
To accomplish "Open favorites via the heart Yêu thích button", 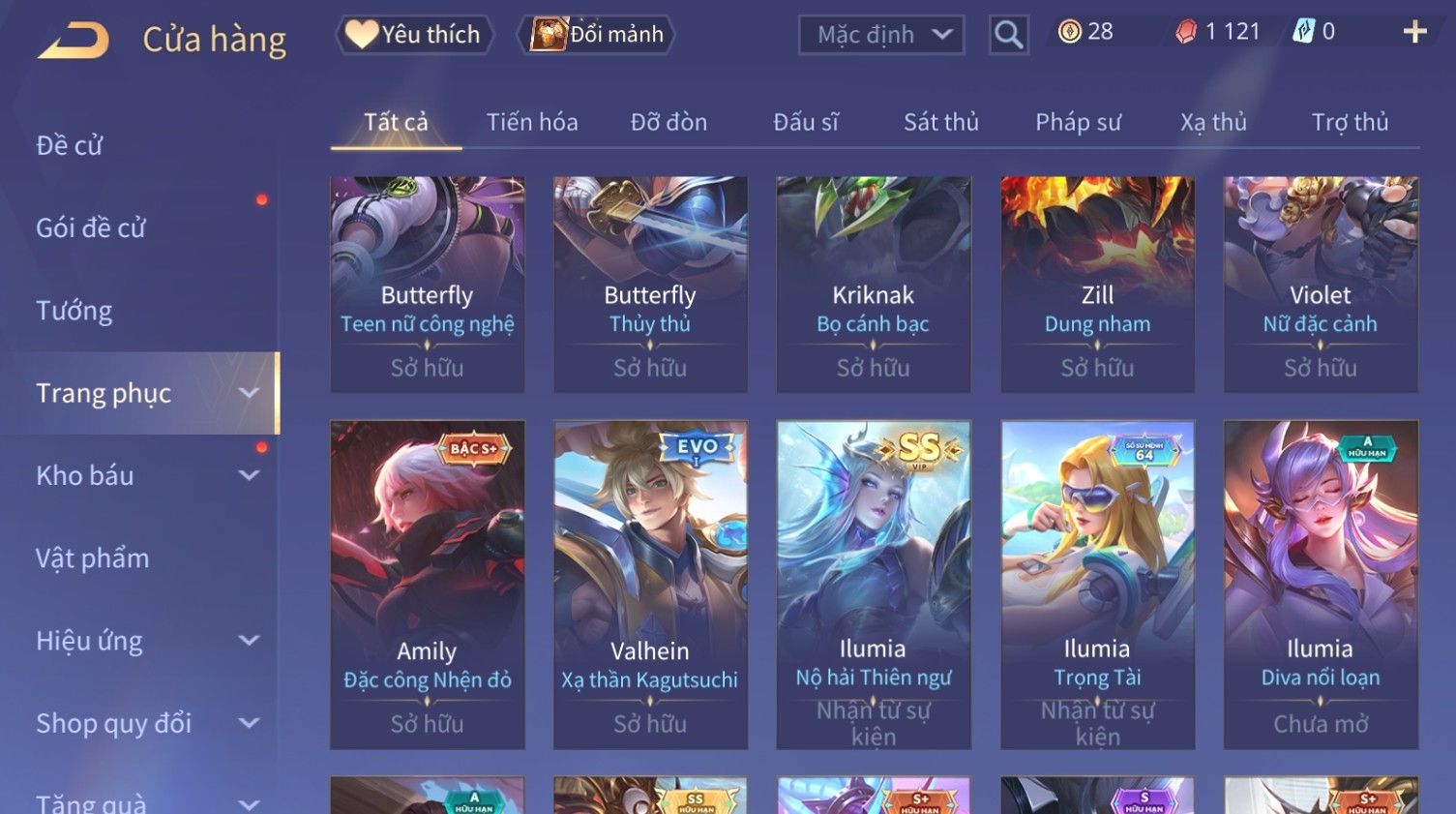I will (414, 35).
